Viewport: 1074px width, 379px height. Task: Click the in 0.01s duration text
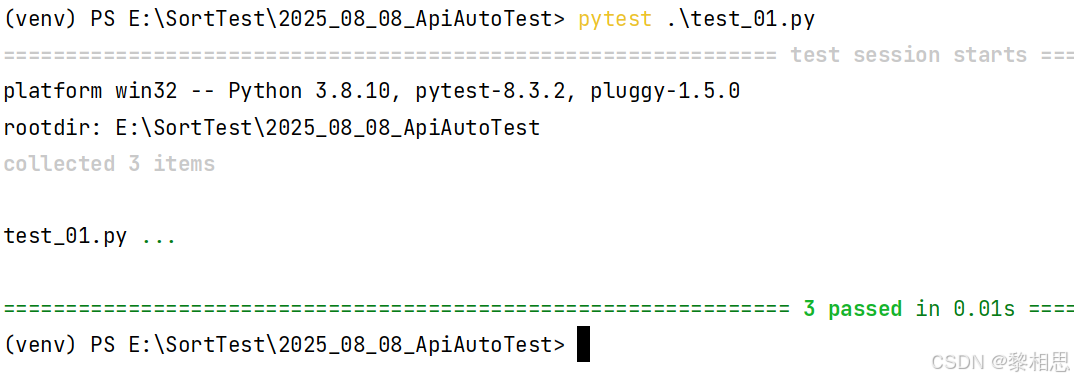(965, 309)
